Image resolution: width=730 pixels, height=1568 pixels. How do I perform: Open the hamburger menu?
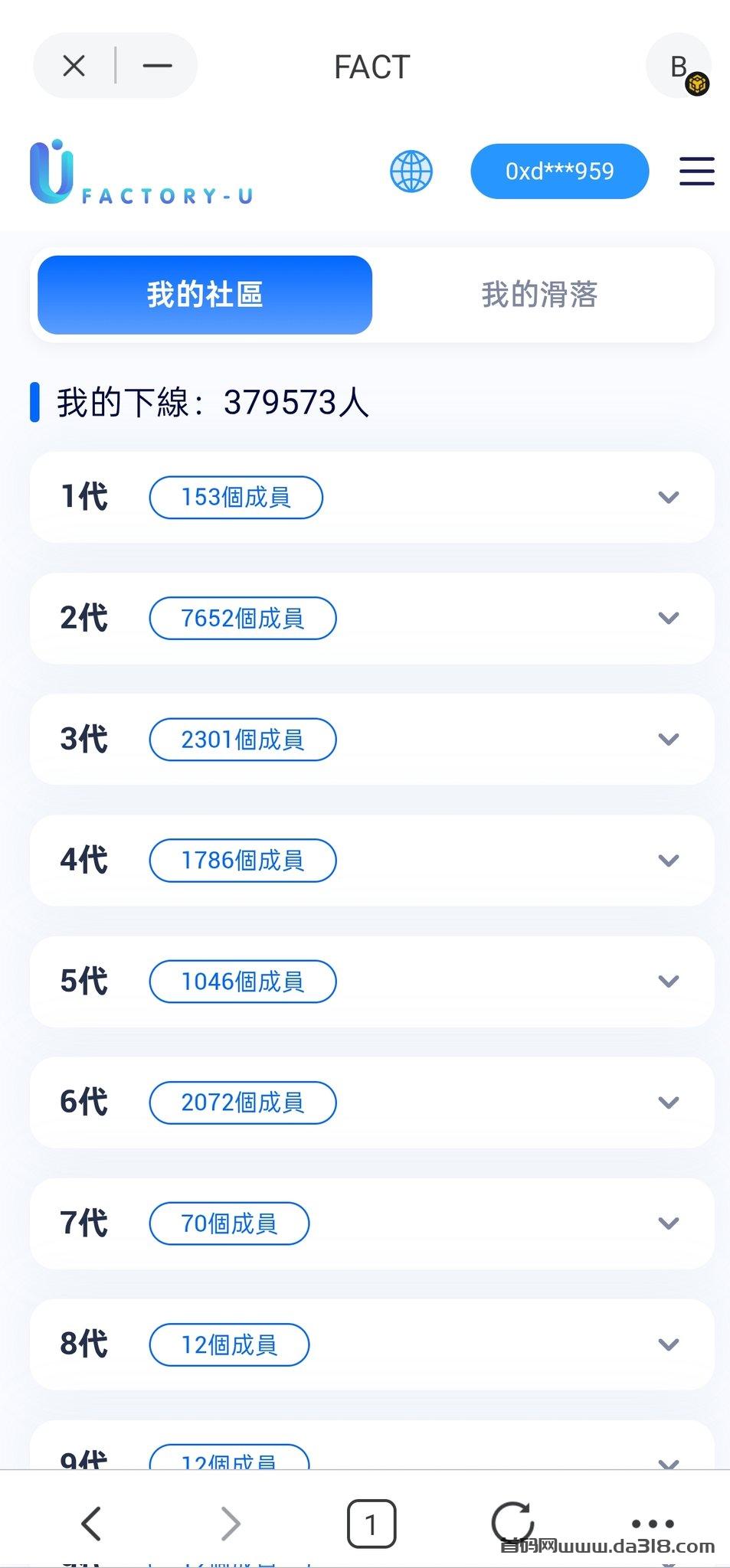696,171
